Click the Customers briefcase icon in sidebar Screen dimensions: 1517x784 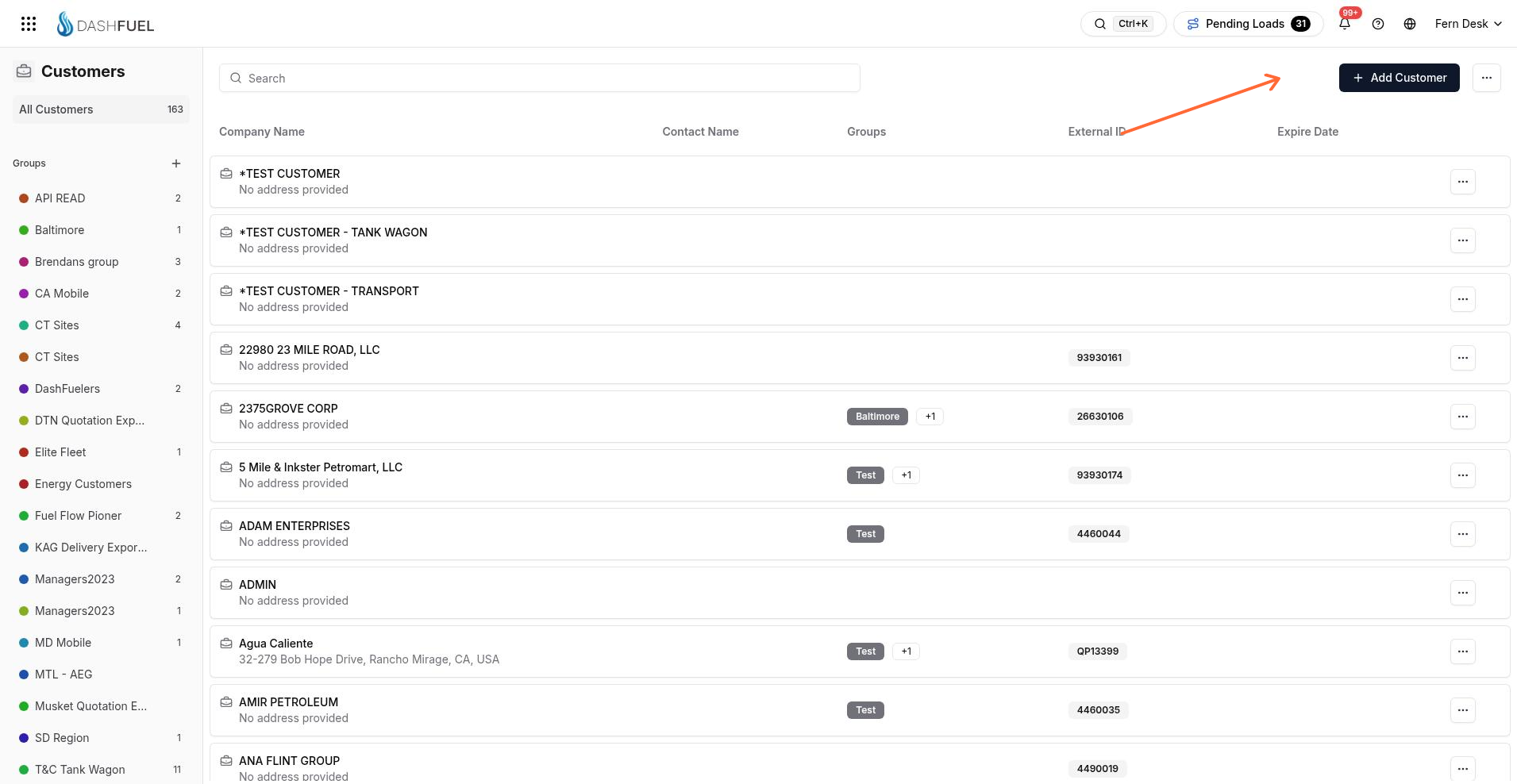[x=24, y=71]
